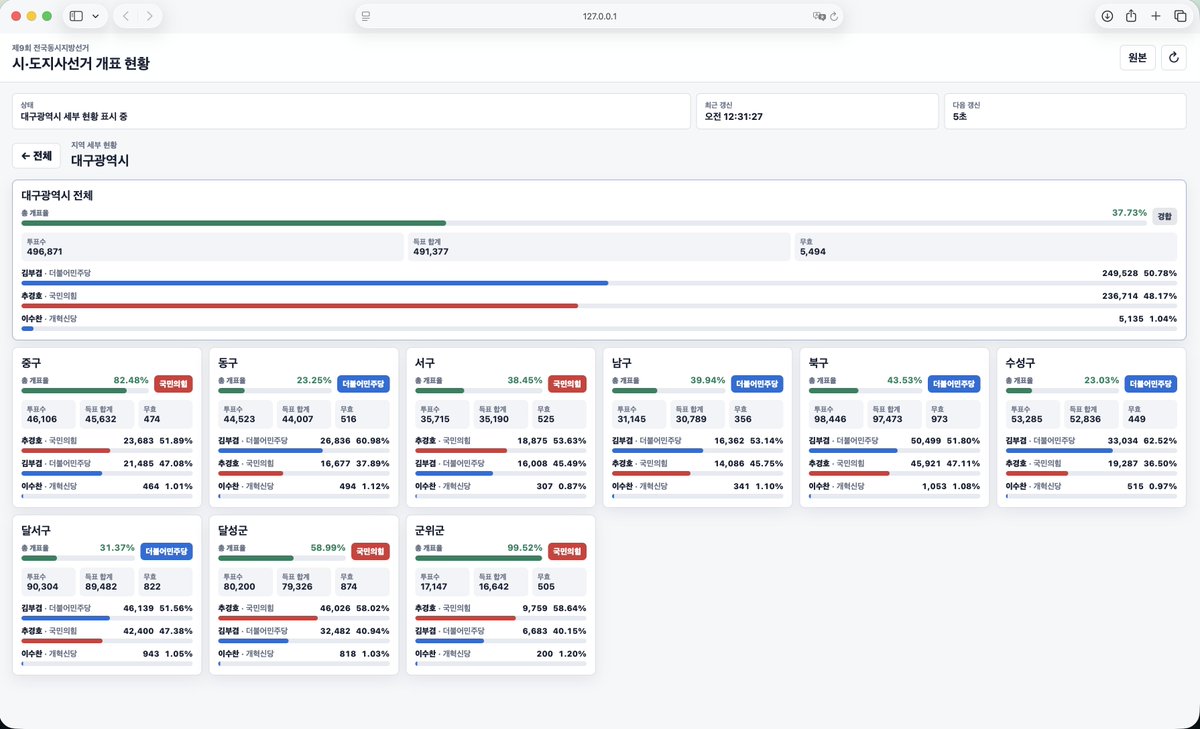Click 김부겸 46,139 row in 달서구 card

107,611
